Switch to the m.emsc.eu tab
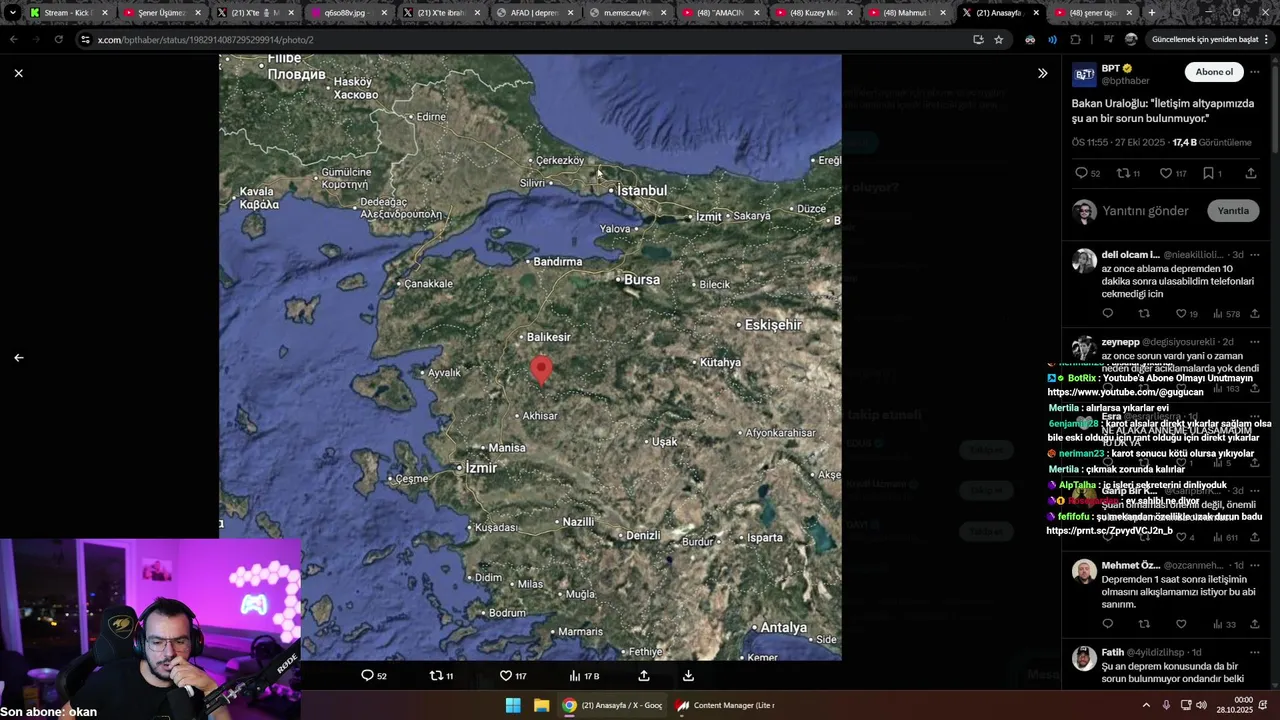 pos(627,13)
